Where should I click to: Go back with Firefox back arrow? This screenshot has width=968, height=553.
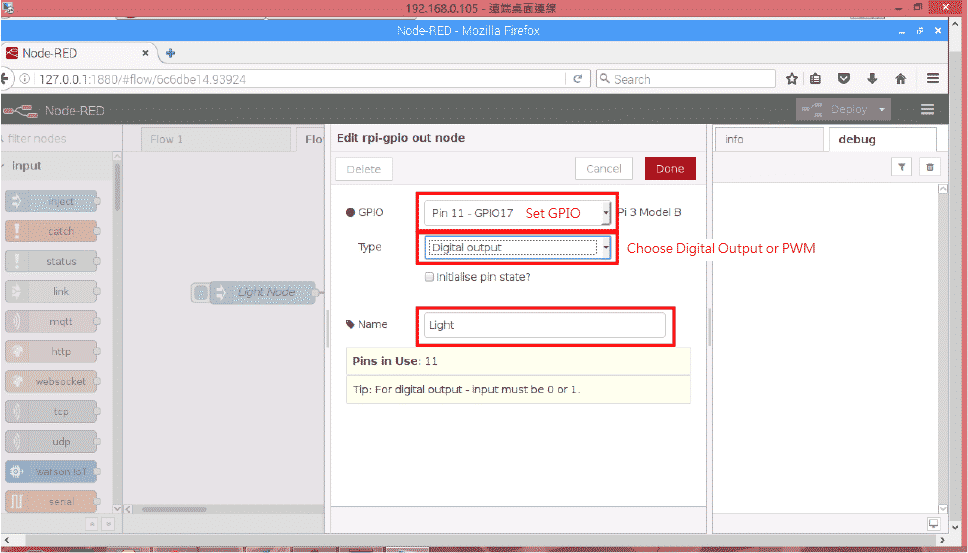(6, 79)
